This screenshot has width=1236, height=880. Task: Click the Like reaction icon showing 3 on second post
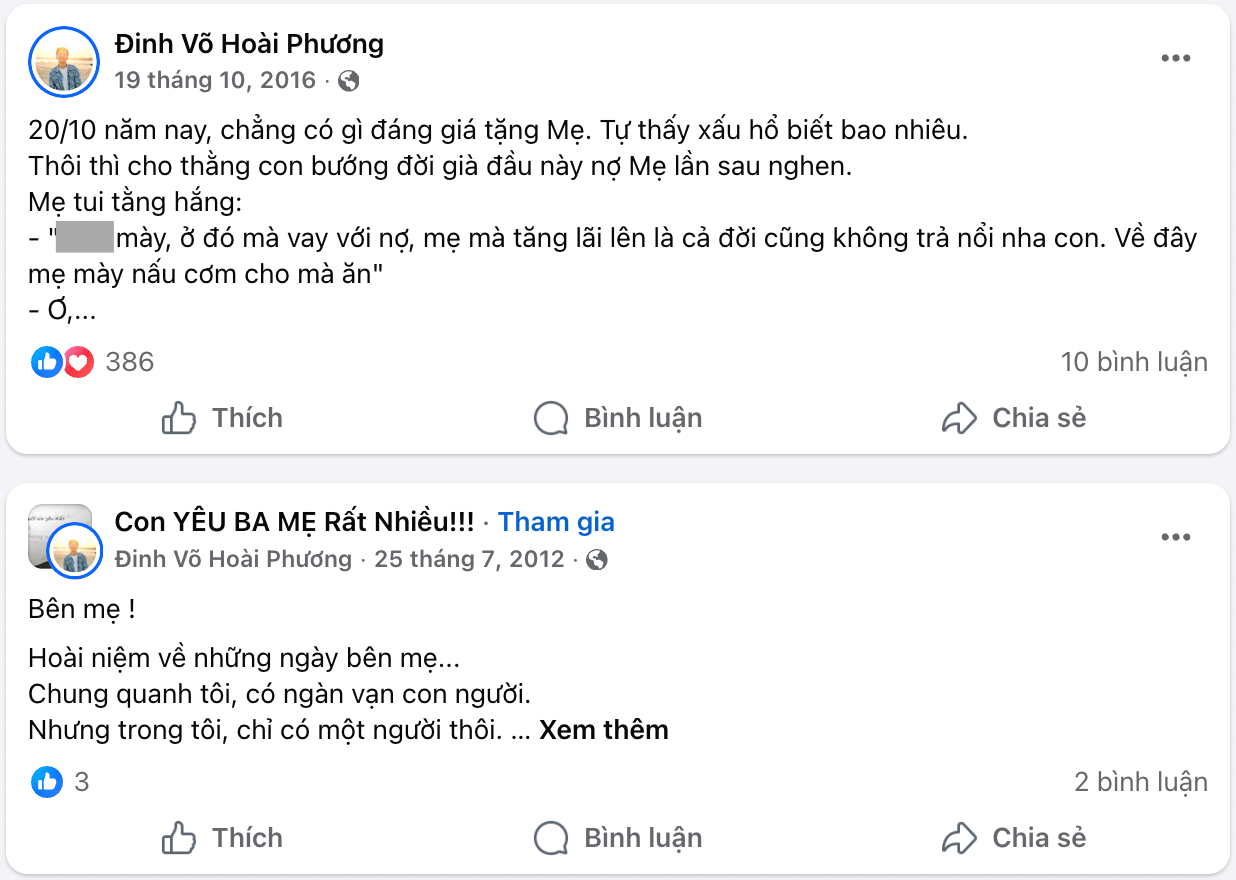pyautogui.click(x=46, y=782)
